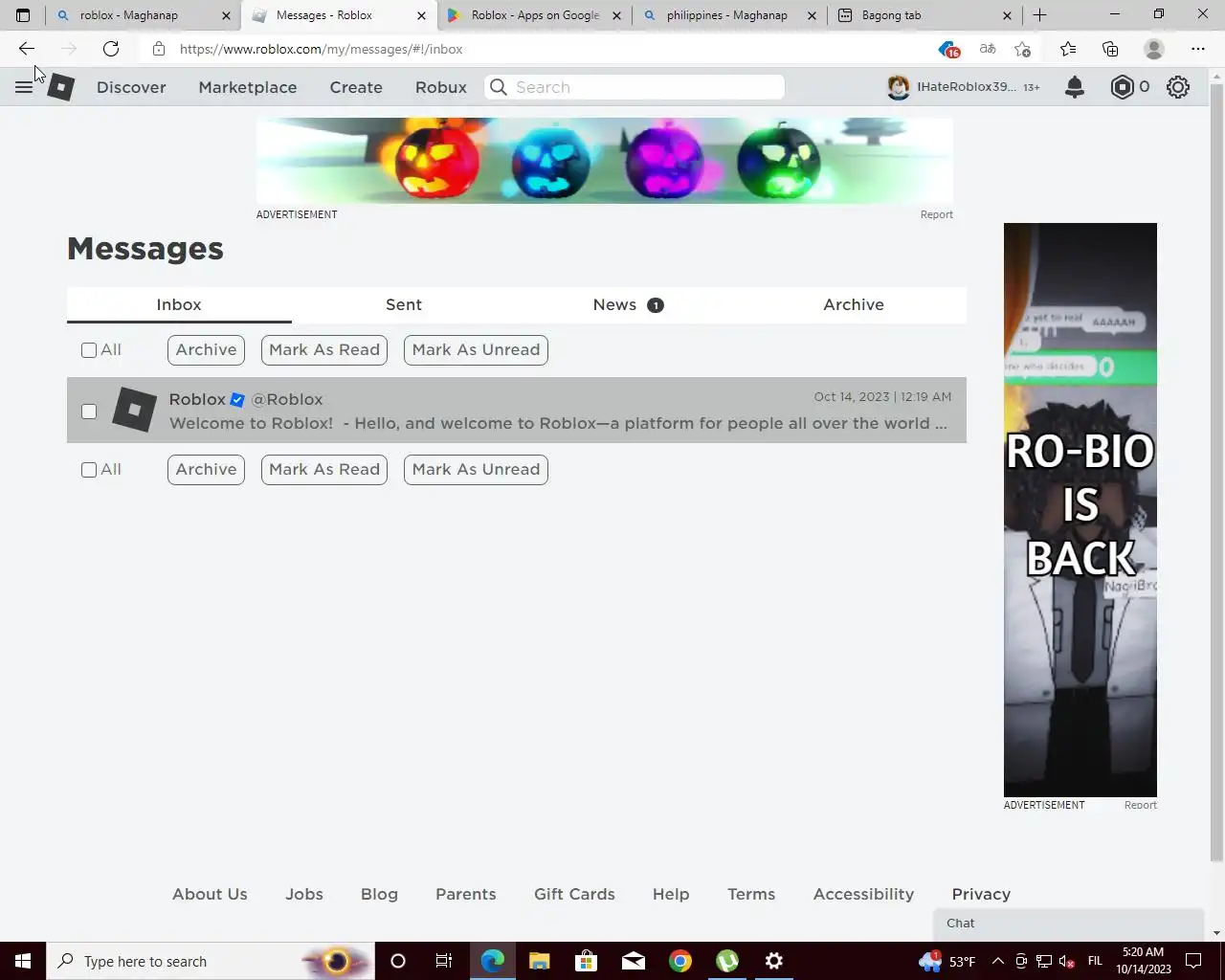Image resolution: width=1225 pixels, height=980 pixels.
Task: Click the Roblox logo home icon
Action: click(60, 87)
